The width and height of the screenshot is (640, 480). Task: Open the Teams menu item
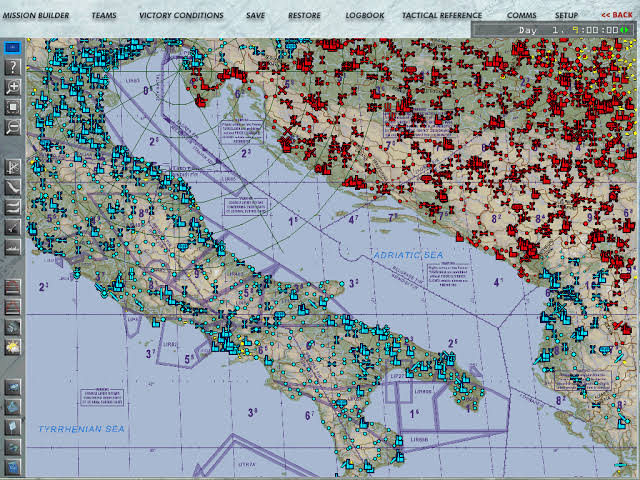(104, 16)
